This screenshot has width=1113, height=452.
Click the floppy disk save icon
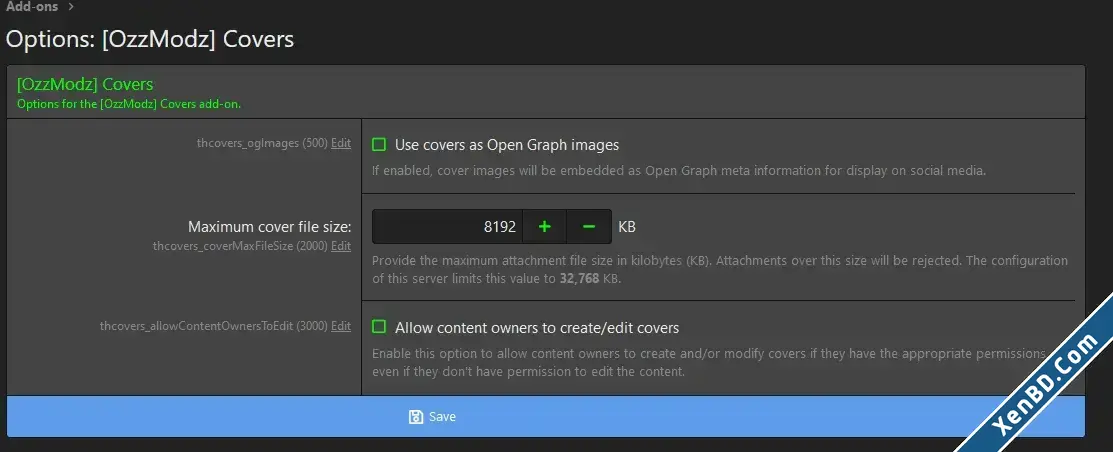[x=416, y=417]
